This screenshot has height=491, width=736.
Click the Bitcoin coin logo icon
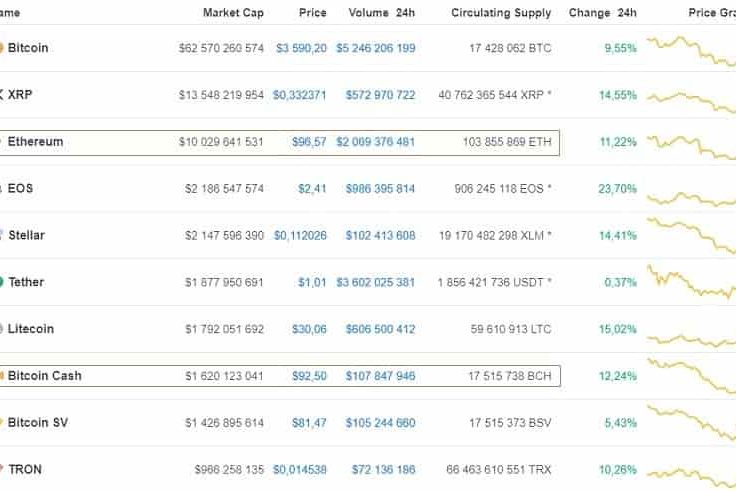coord(2,48)
